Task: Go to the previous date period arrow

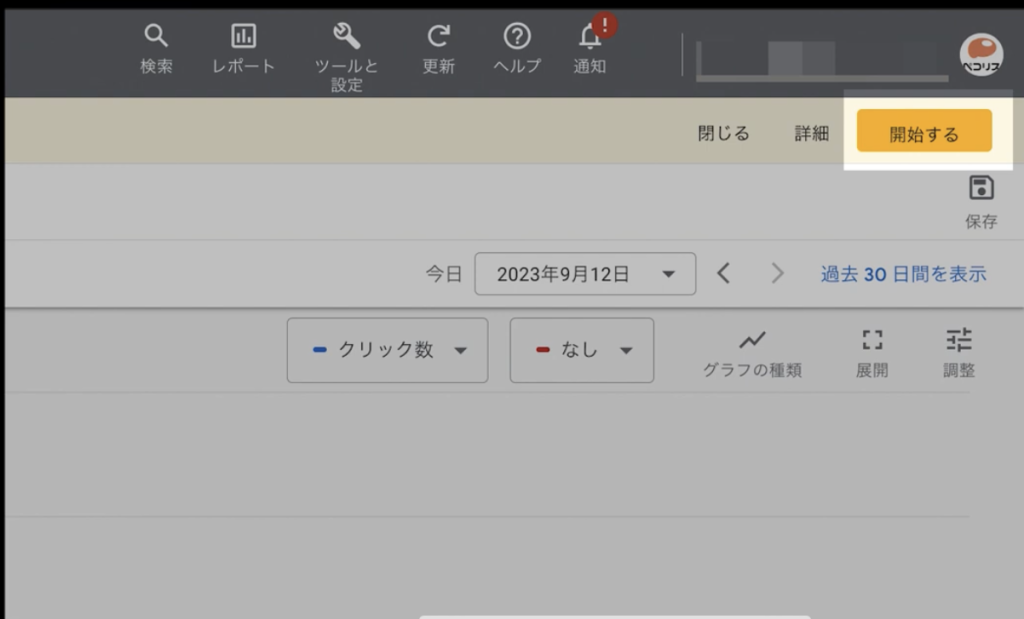Action: pos(724,274)
